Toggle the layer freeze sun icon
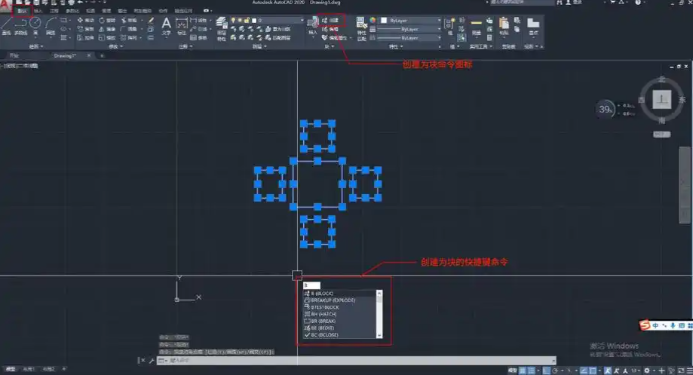This screenshot has width=693, height=375. [x=240, y=20]
